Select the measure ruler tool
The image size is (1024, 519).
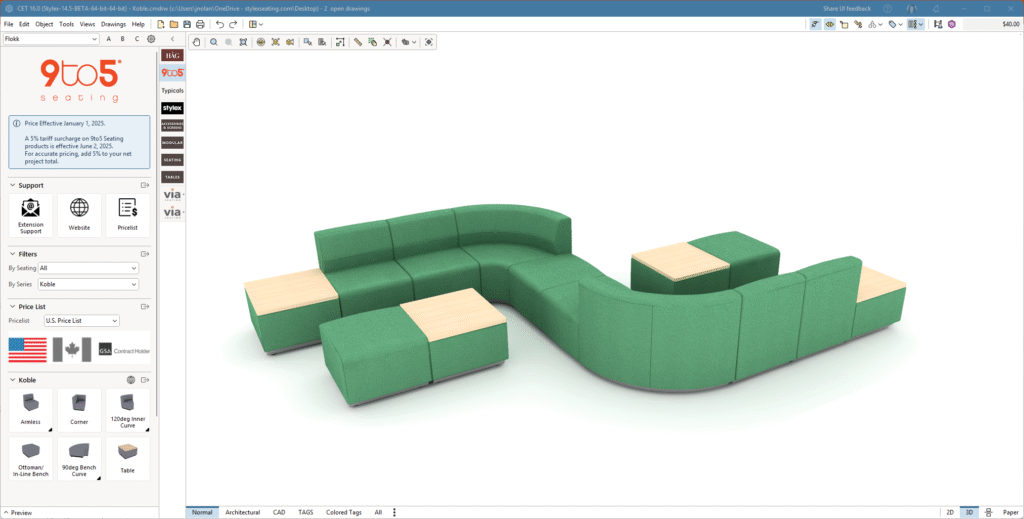click(358, 42)
